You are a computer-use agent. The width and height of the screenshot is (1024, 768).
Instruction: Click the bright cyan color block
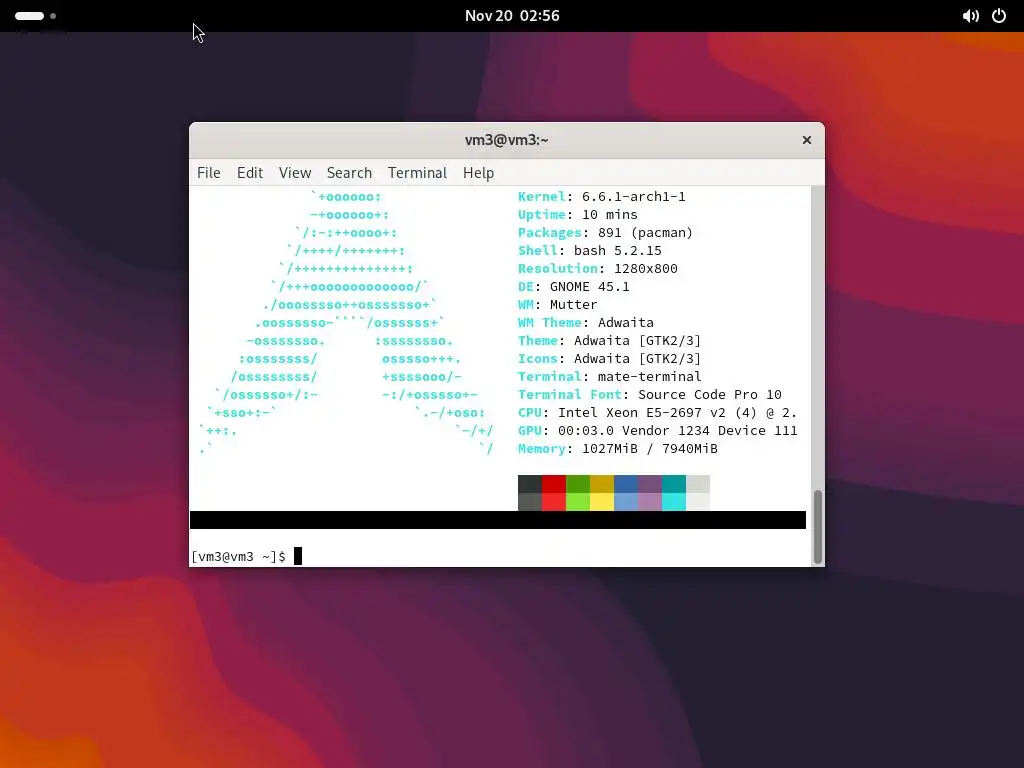pyautogui.click(x=673, y=502)
